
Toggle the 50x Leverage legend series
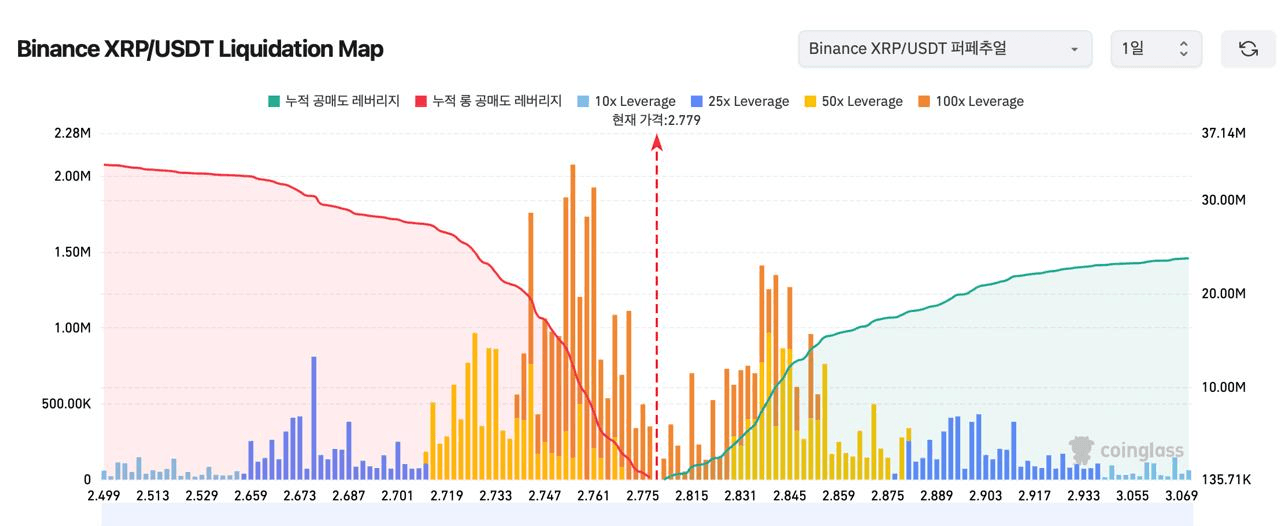coord(853,101)
